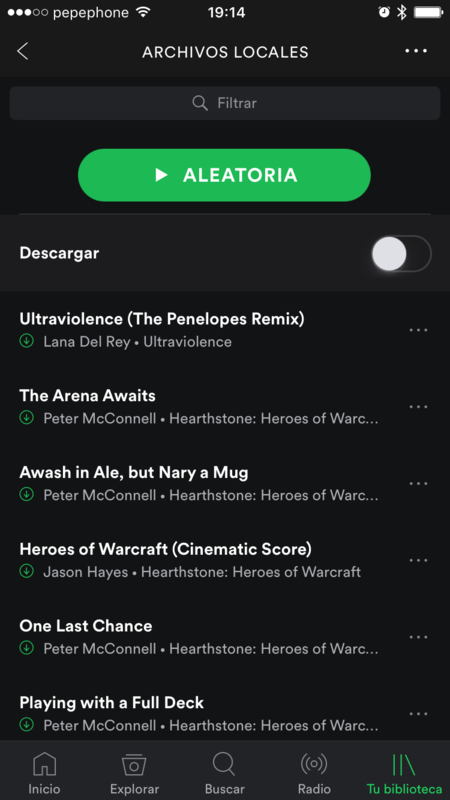Open more options for Ultraviolence remix
Viewport: 450px width, 800px height.
coord(418,330)
